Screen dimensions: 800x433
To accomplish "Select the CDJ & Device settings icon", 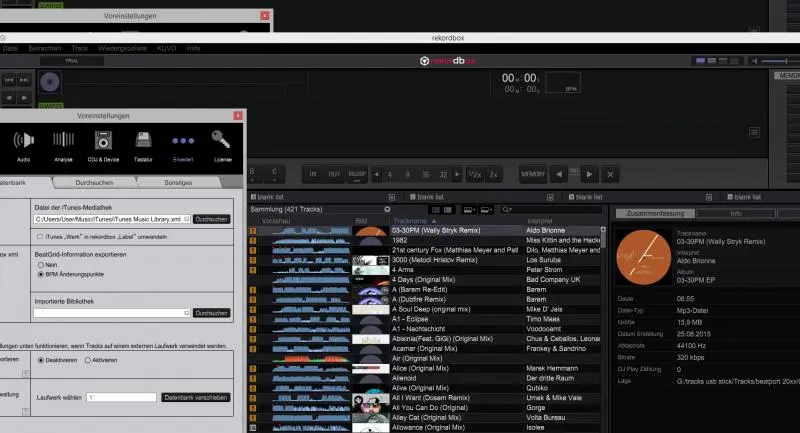I will (x=105, y=145).
